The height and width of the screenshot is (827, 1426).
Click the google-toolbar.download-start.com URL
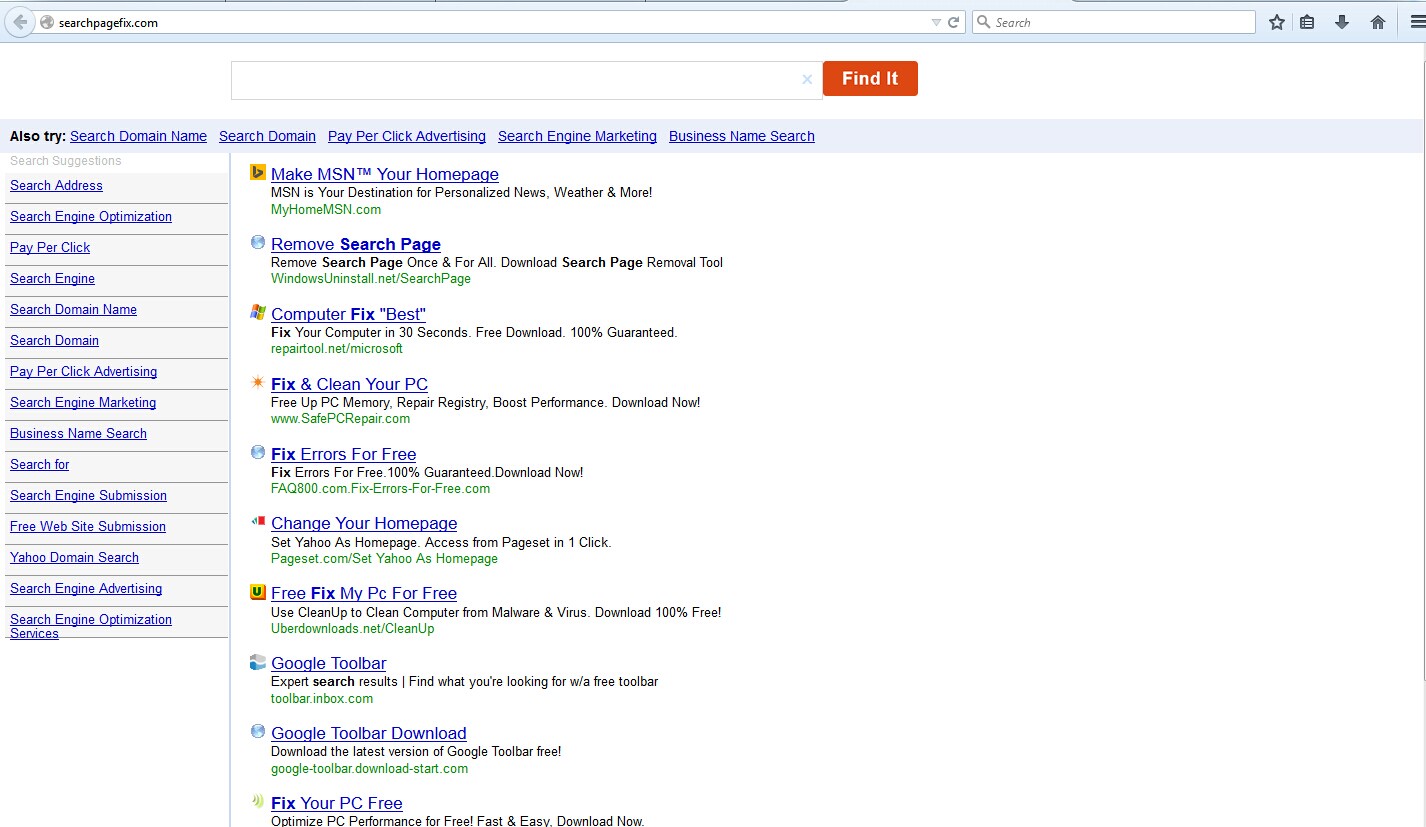(369, 769)
